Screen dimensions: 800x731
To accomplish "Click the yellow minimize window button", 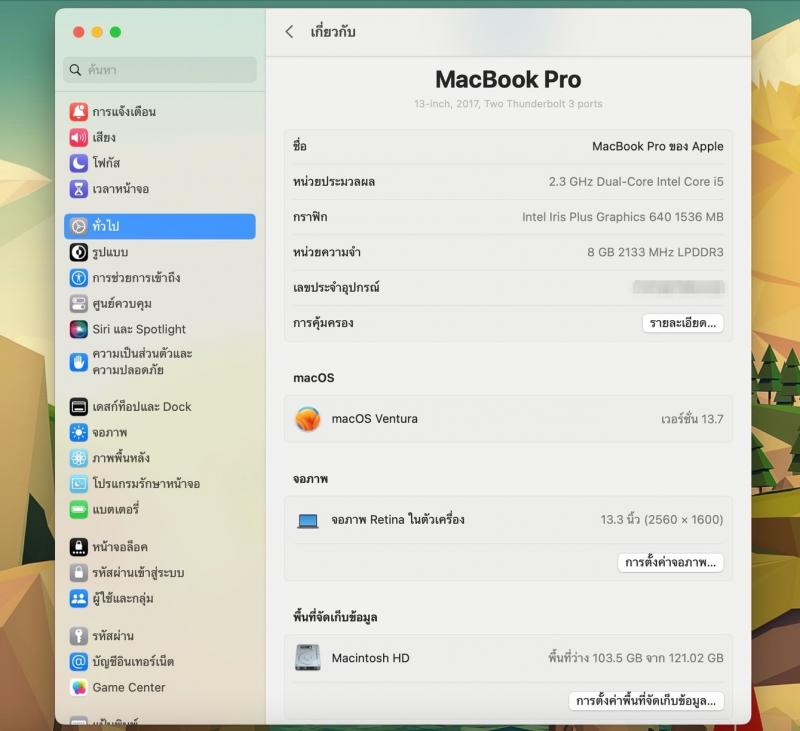I will [97, 32].
